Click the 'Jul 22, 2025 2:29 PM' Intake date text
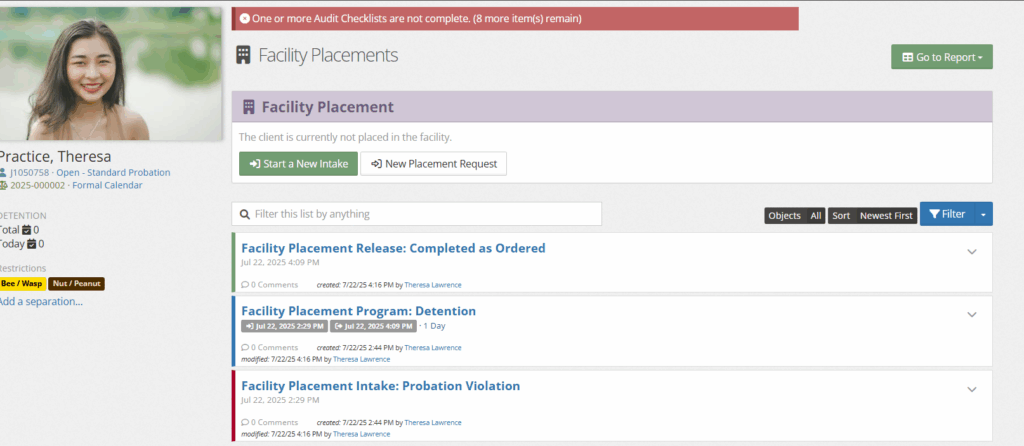The image size is (1024, 446). tap(280, 400)
